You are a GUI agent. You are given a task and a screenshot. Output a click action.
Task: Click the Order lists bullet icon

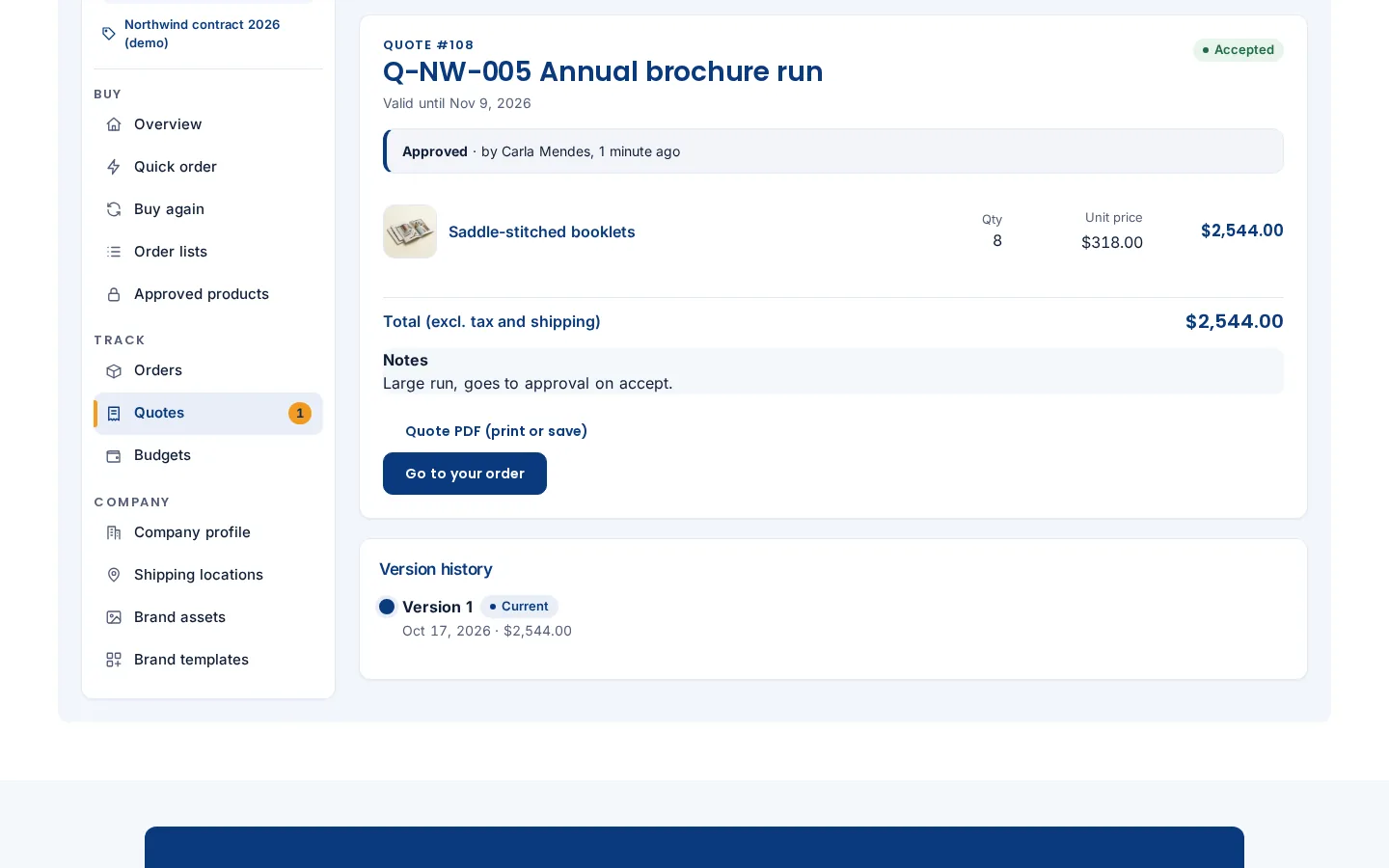(x=114, y=252)
